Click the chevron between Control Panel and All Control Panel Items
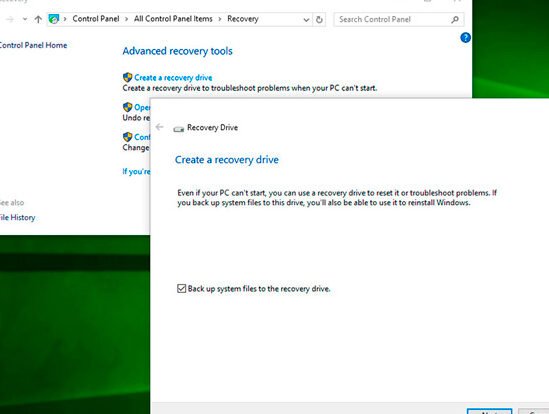This screenshot has height=414, width=549. pos(126,19)
